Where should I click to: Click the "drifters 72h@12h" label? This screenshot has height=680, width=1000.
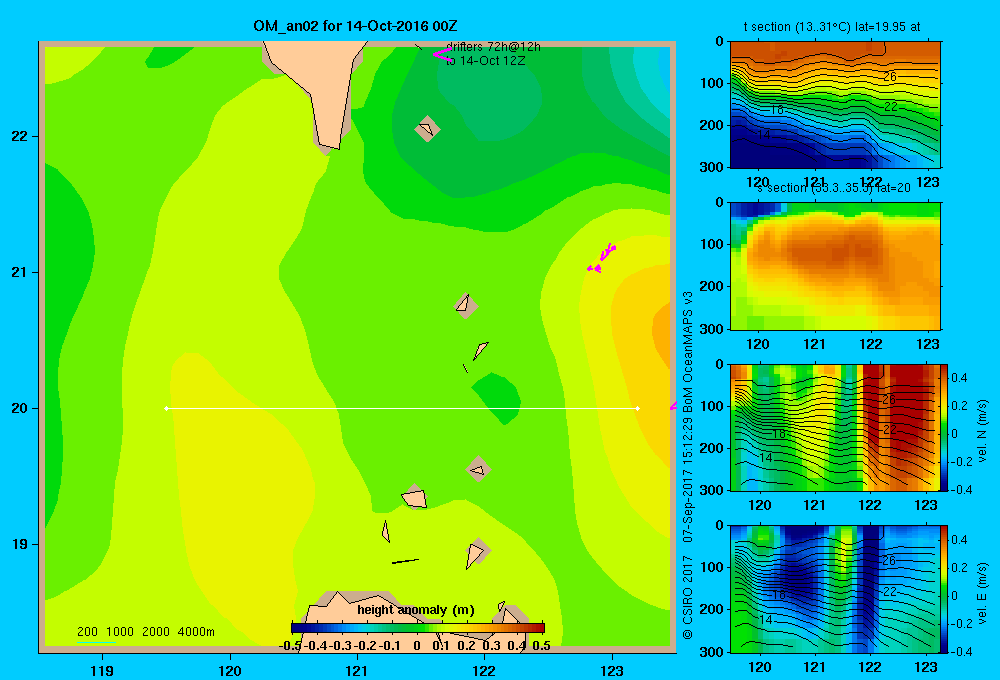(x=493, y=47)
